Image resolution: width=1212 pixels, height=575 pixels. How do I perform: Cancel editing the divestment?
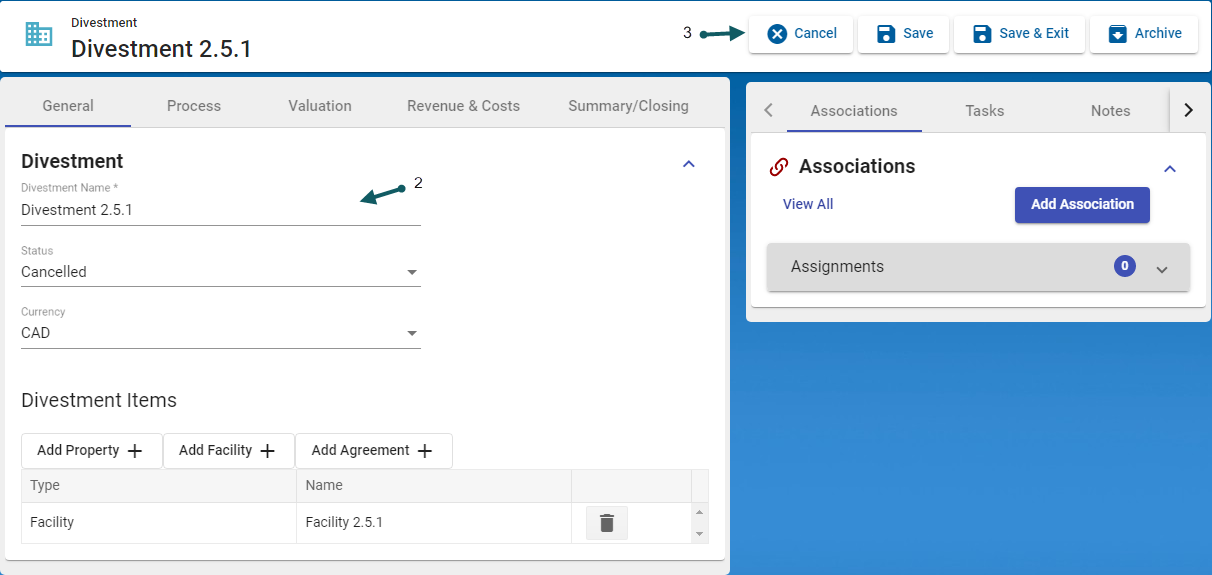tap(801, 34)
